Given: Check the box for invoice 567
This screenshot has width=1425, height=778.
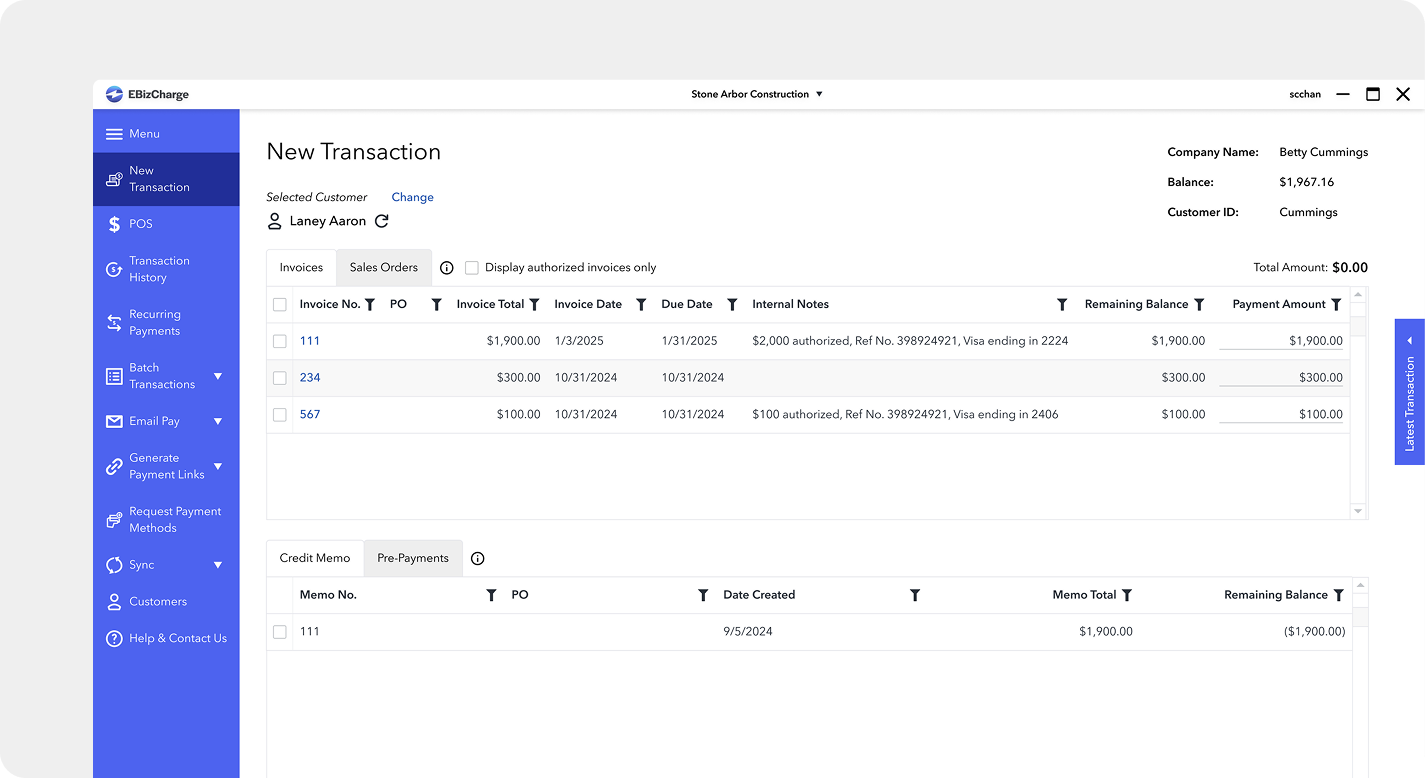Looking at the screenshot, I should [x=280, y=414].
